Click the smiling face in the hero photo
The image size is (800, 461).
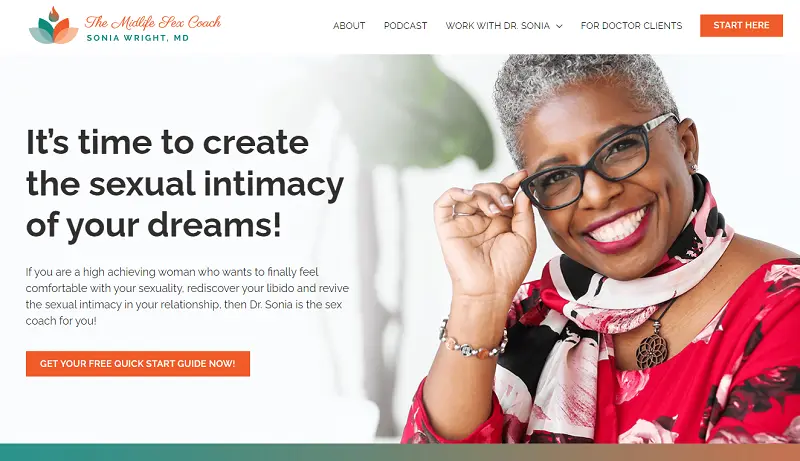(x=607, y=184)
